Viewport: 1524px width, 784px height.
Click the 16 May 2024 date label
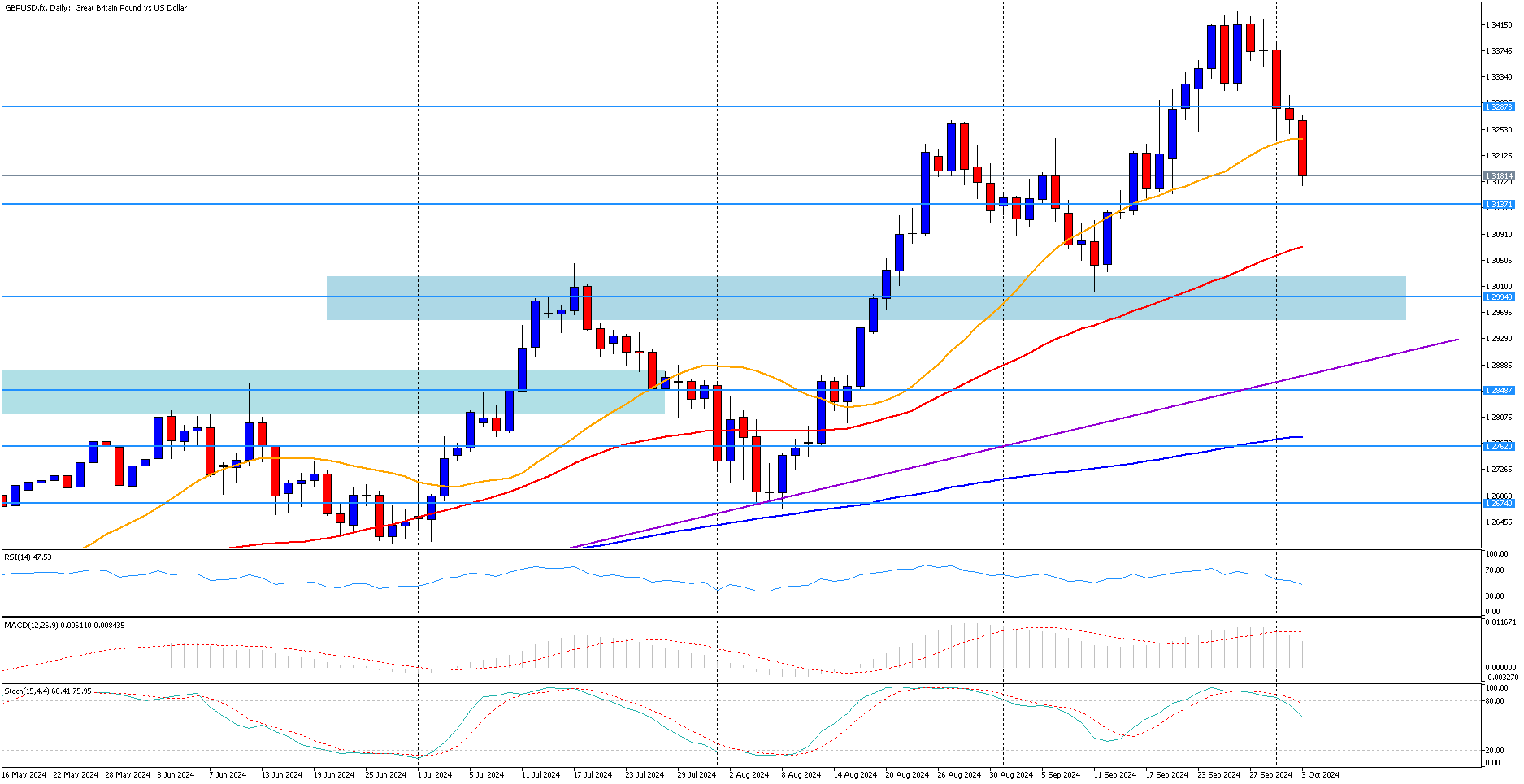[25, 774]
